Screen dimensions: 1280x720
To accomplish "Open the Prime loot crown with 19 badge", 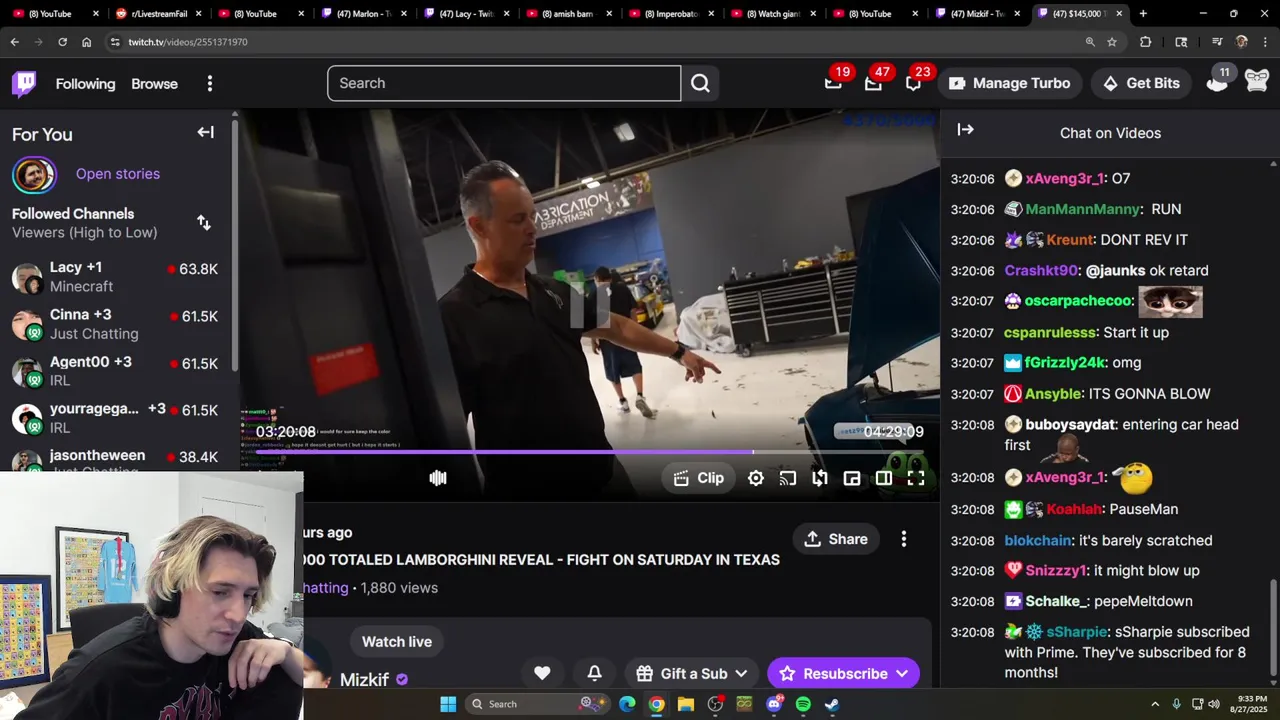I will click(833, 83).
